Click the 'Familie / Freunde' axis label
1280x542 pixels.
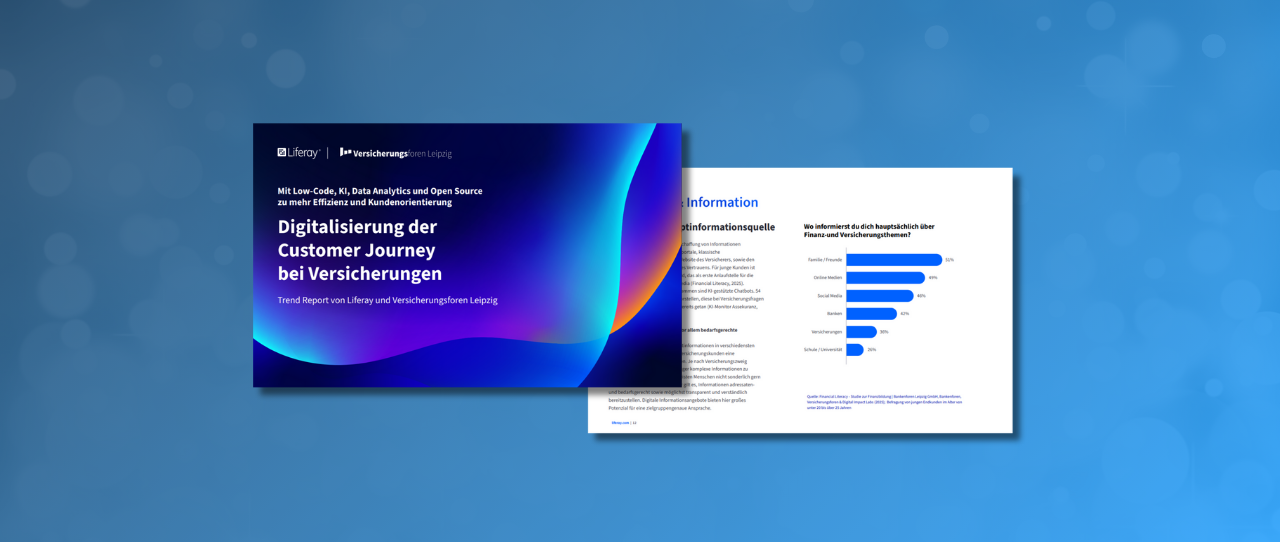823,260
